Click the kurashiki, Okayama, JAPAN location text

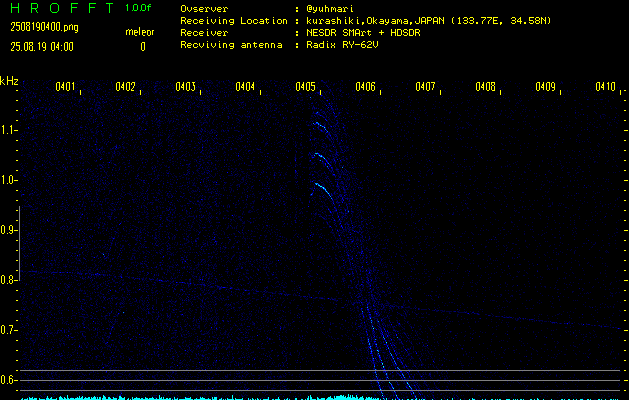pyautogui.click(x=428, y=21)
